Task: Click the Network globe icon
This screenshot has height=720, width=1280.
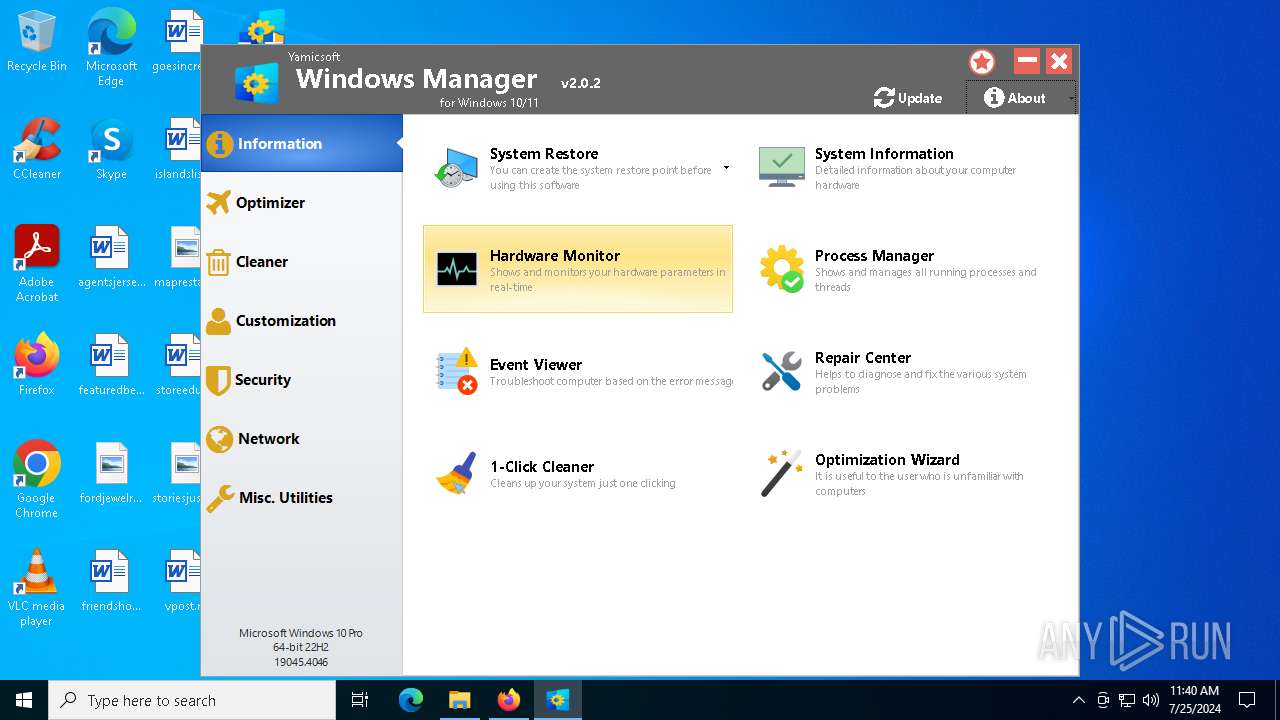Action: (219, 439)
